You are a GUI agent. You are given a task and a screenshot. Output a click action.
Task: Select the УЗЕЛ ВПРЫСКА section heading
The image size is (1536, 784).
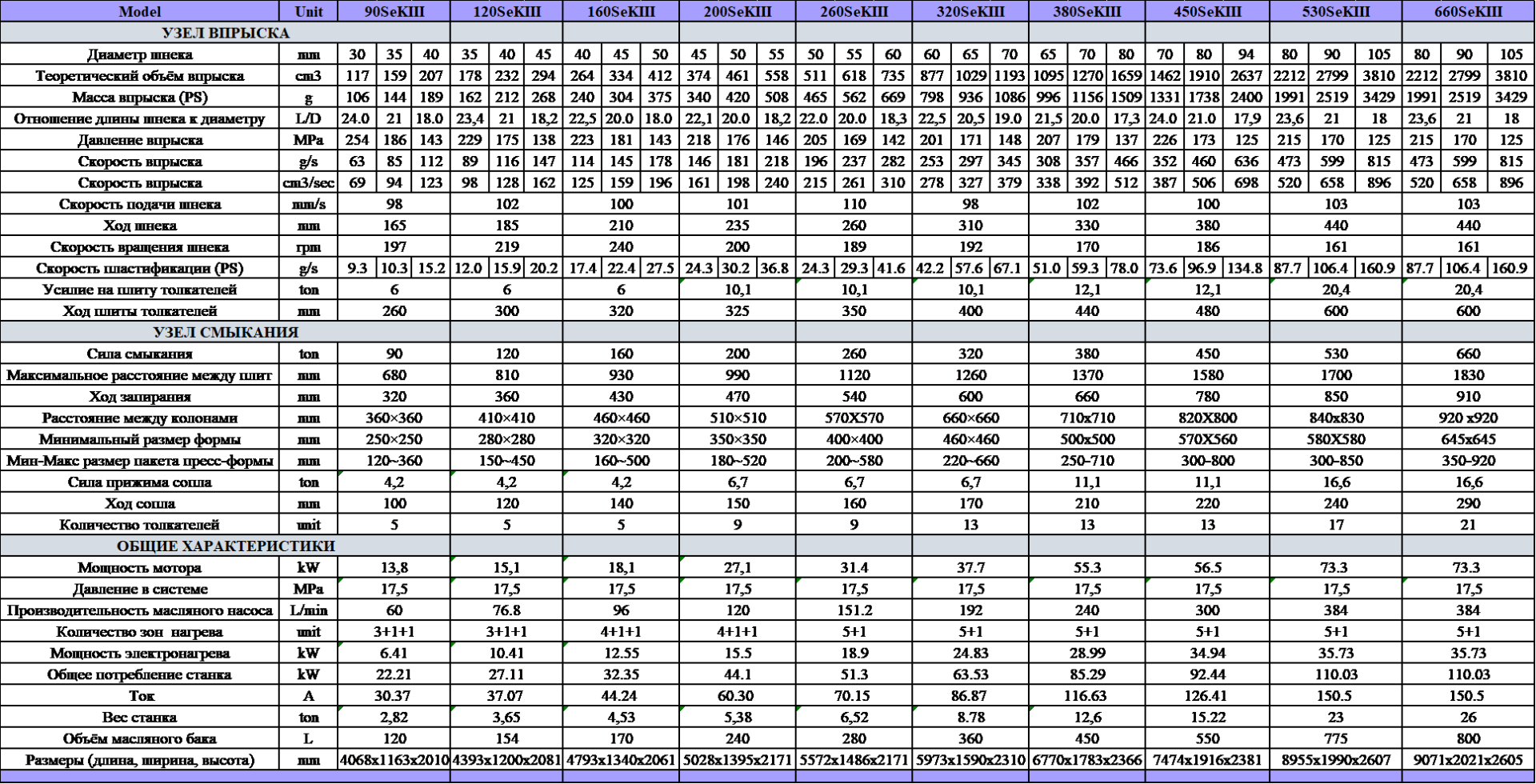point(225,33)
